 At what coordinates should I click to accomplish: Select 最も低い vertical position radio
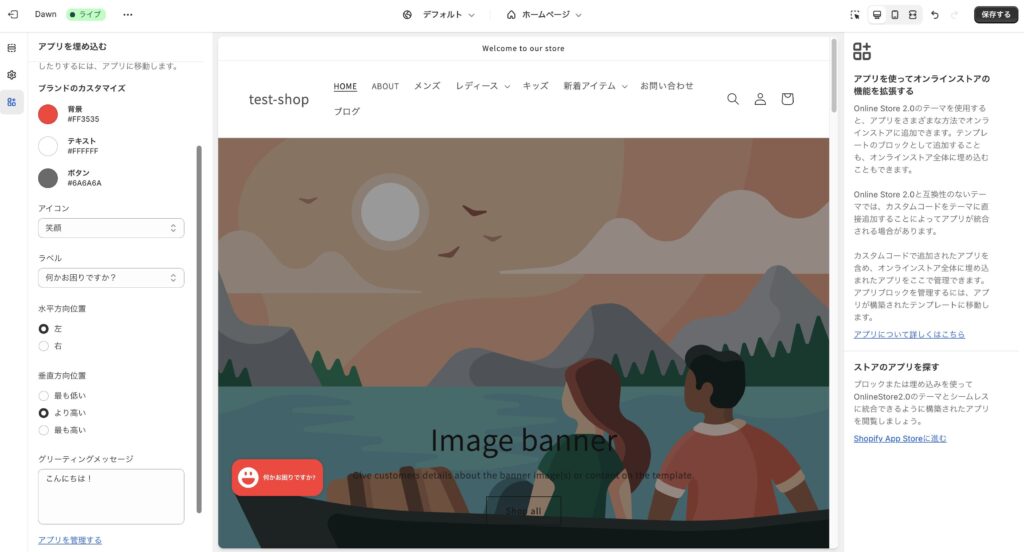pyautogui.click(x=44, y=396)
